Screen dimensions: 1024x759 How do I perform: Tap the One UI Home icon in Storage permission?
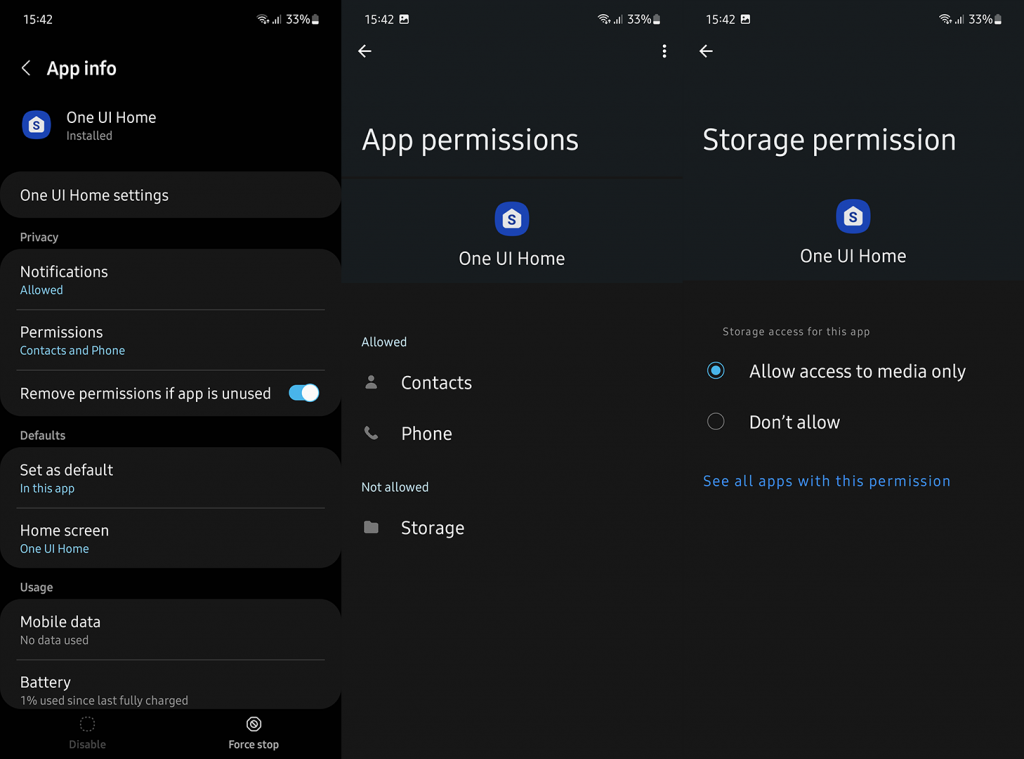853,216
